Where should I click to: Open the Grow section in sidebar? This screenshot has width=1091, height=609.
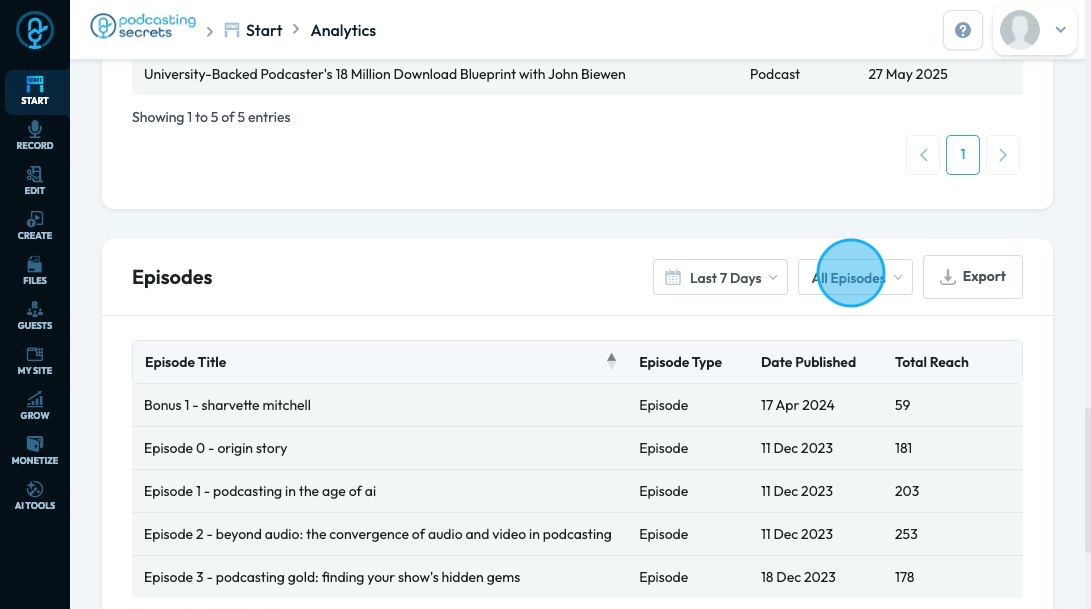tap(34, 406)
